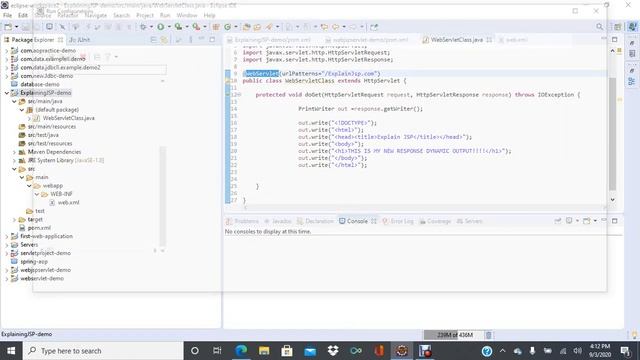Expand the Maven Dependencies node
This screenshot has height=360, width=640.
(14, 152)
